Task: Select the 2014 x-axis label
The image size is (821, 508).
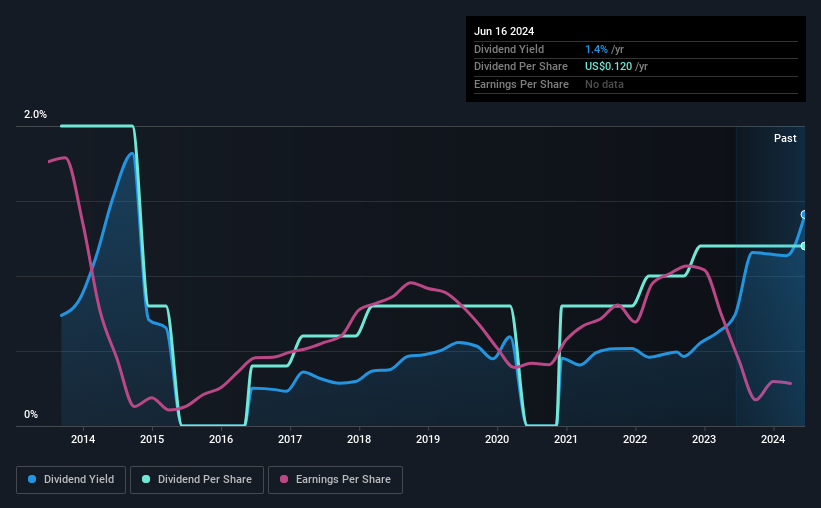Action: (x=83, y=439)
